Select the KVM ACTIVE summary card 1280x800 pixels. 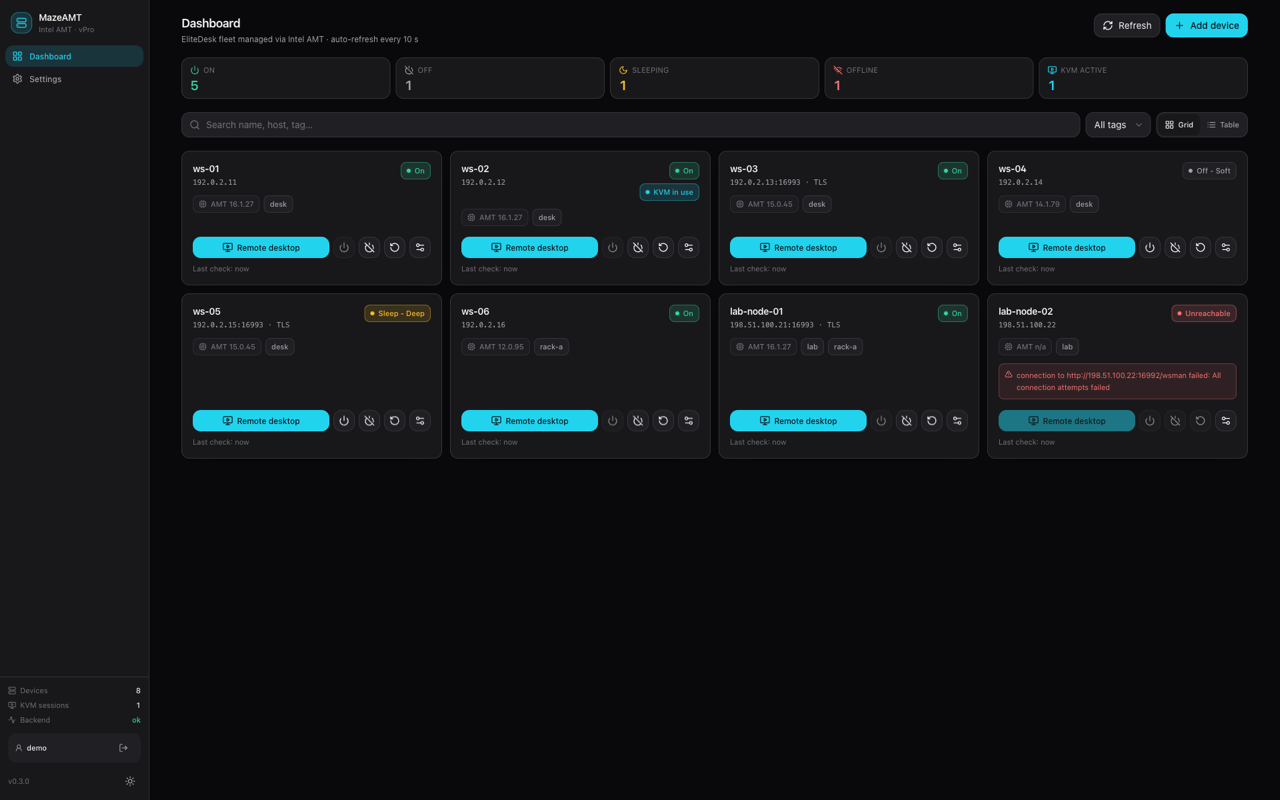click(x=1143, y=78)
